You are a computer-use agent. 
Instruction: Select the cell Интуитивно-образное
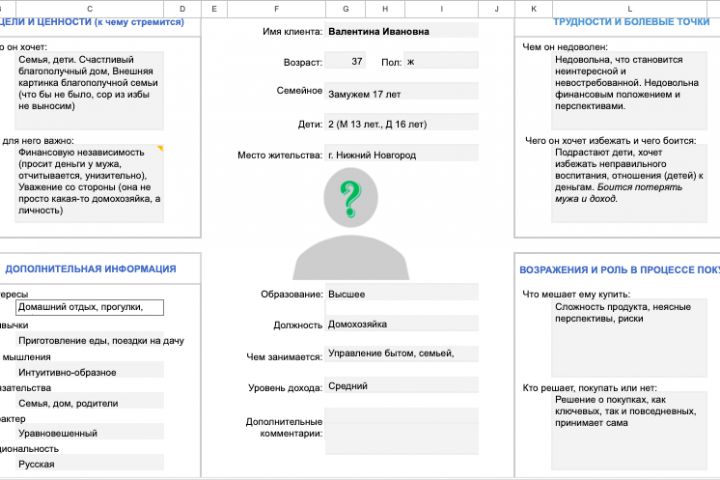[x=90, y=370]
